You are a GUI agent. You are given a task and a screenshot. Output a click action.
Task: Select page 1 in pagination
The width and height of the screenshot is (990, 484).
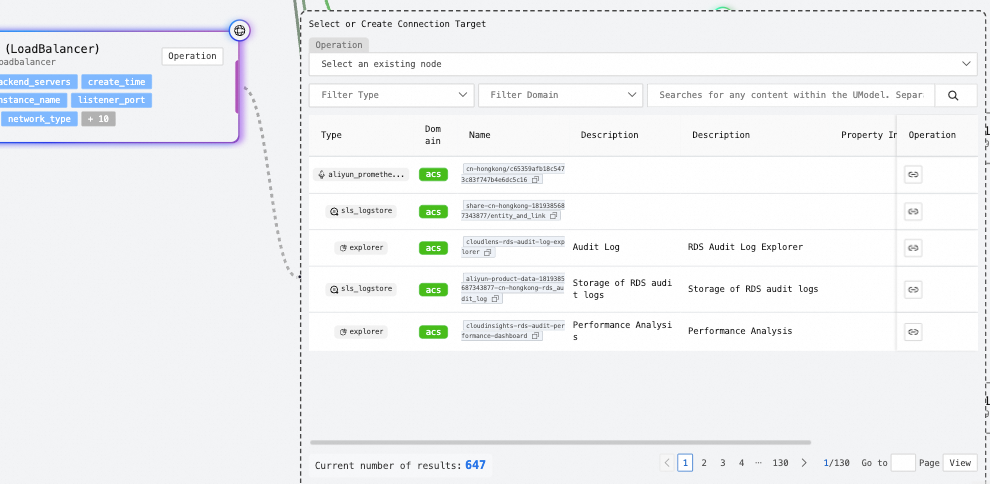[x=685, y=463]
